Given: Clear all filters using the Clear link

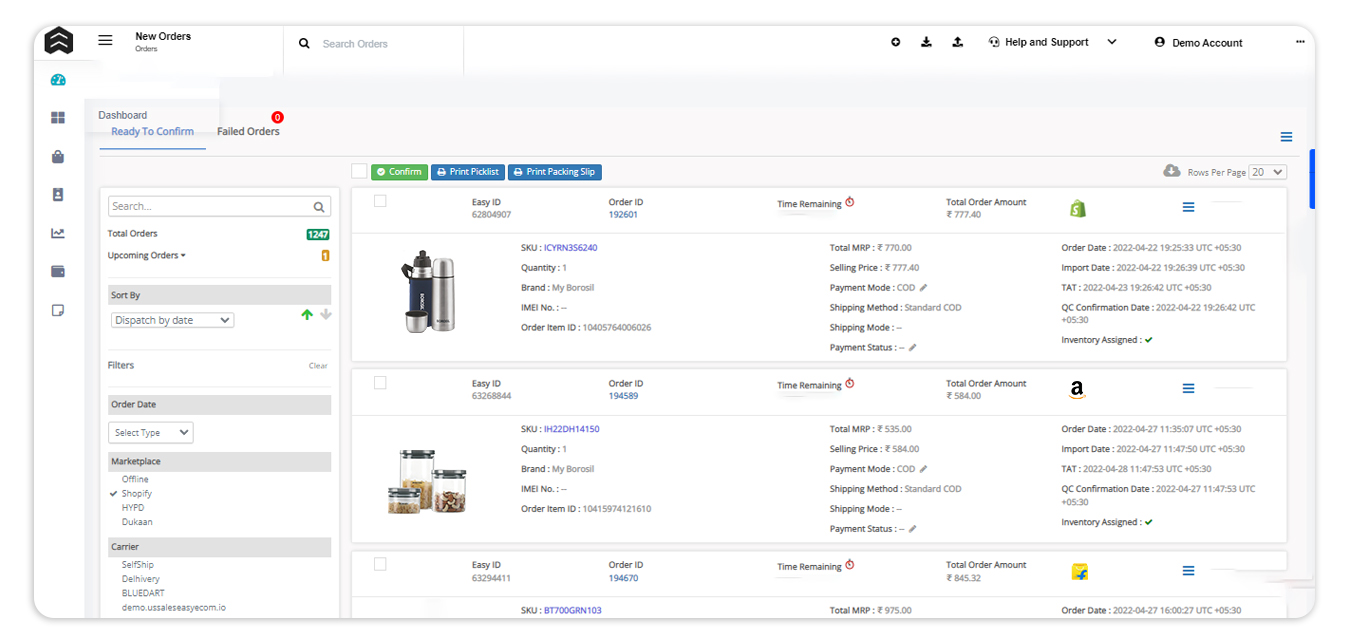Looking at the screenshot, I should tap(318, 365).
